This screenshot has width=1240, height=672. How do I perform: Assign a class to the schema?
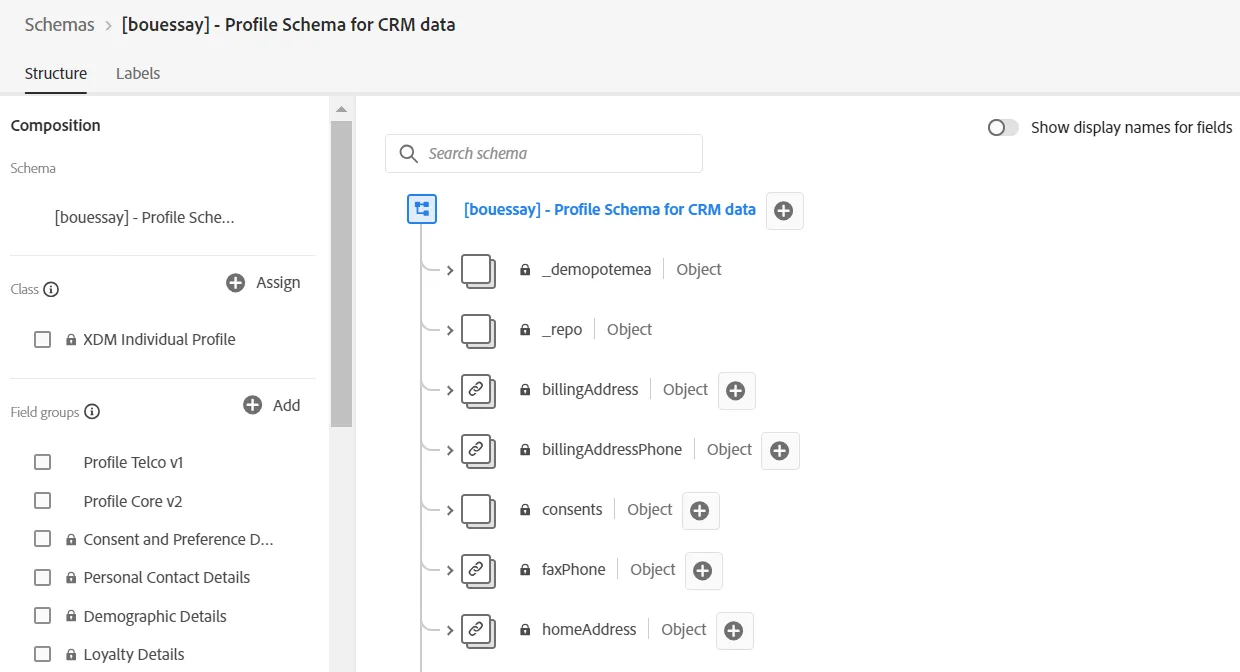pyautogui.click(x=264, y=283)
